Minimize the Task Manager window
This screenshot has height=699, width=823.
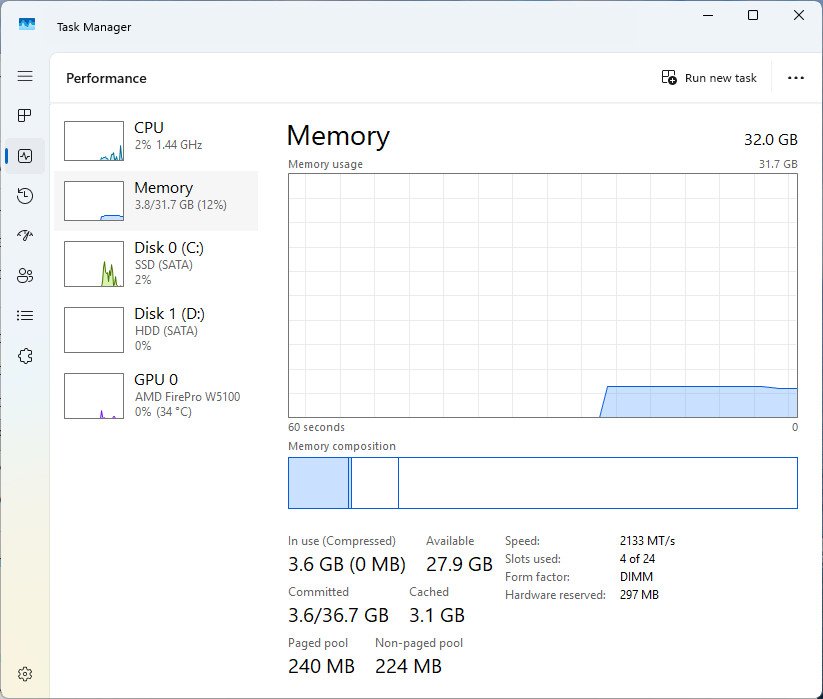(708, 15)
